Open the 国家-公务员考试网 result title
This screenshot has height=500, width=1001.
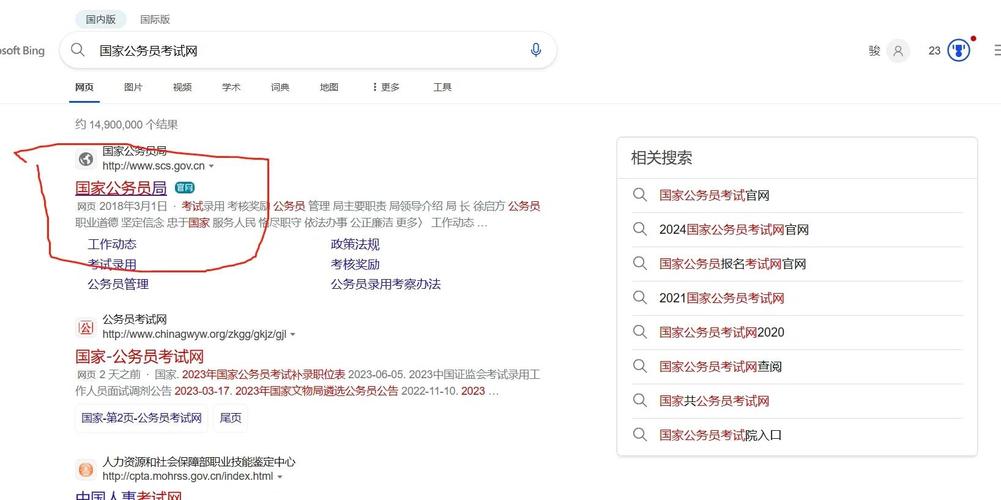coord(139,356)
